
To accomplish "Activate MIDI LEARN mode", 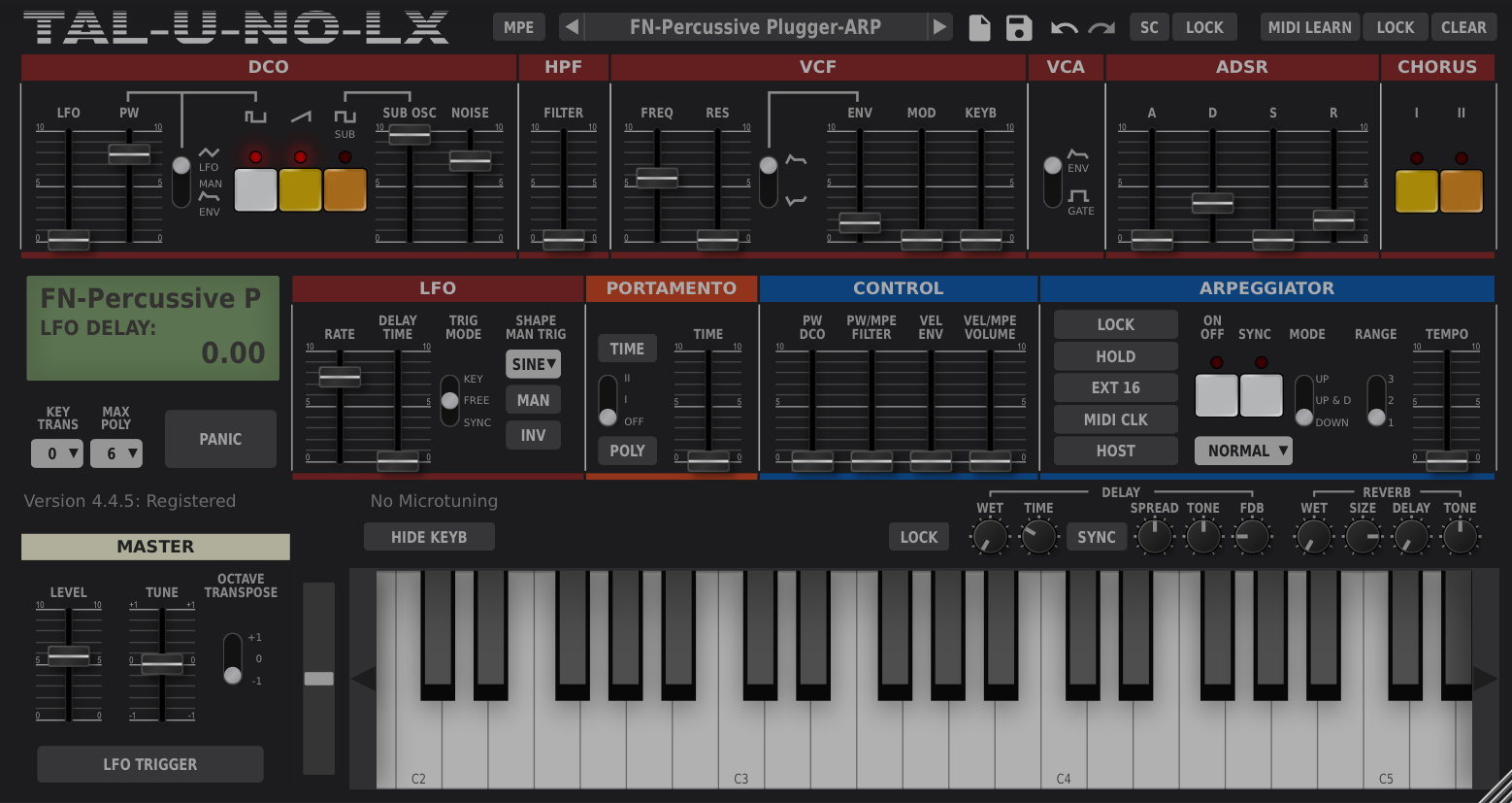I will (1309, 27).
